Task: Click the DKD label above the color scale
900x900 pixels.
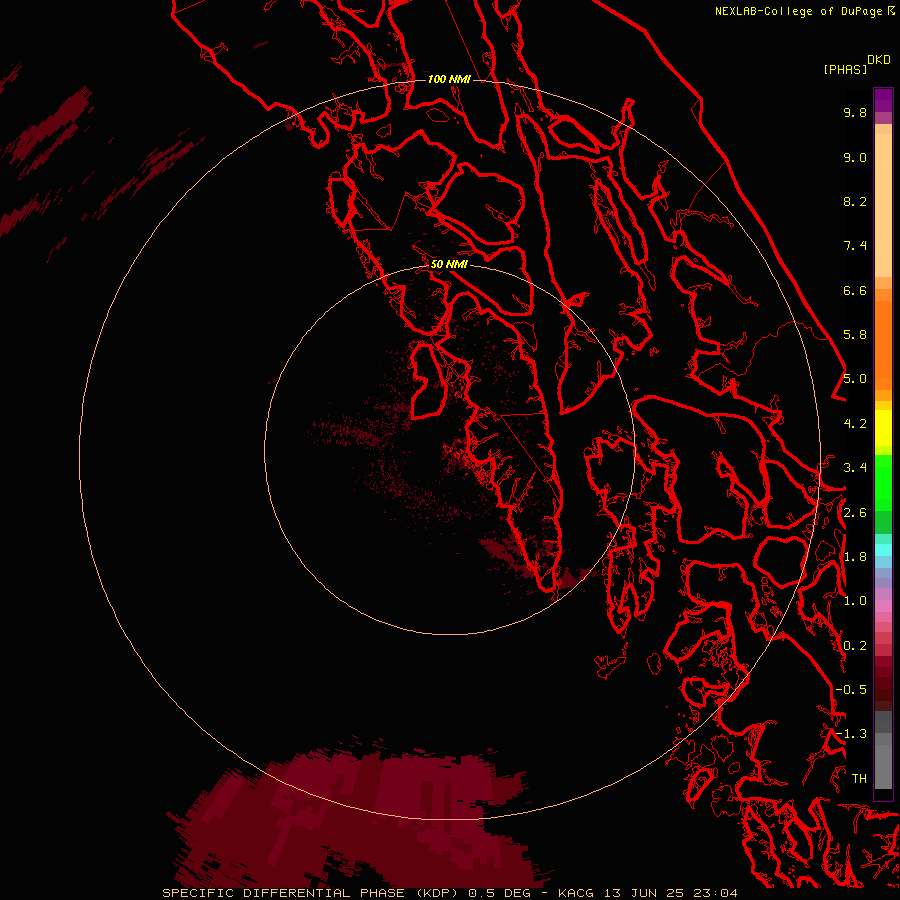Action: point(879,60)
